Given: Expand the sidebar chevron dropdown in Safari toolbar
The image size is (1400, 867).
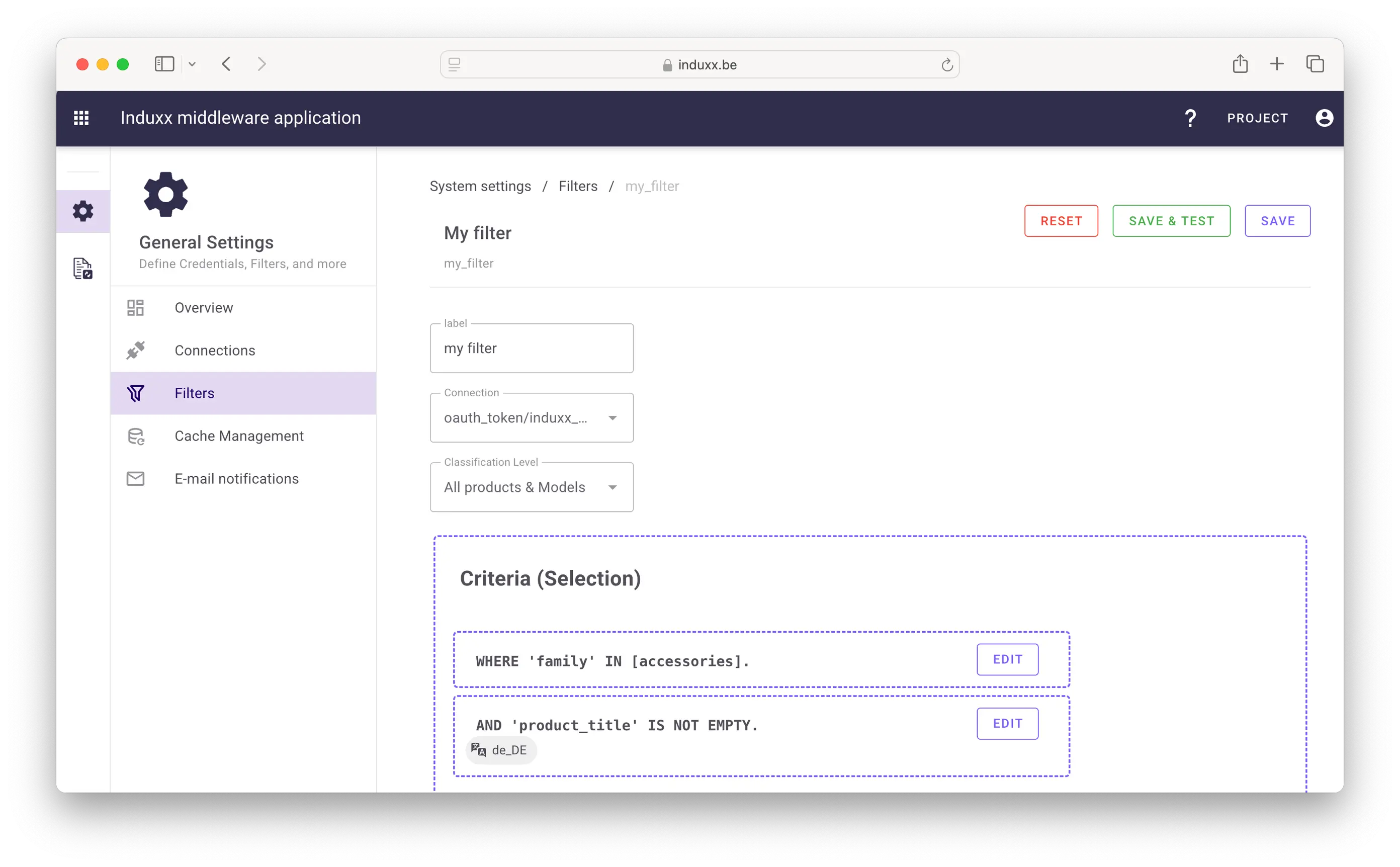Looking at the screenshot, I should click(x=192, y=64).
